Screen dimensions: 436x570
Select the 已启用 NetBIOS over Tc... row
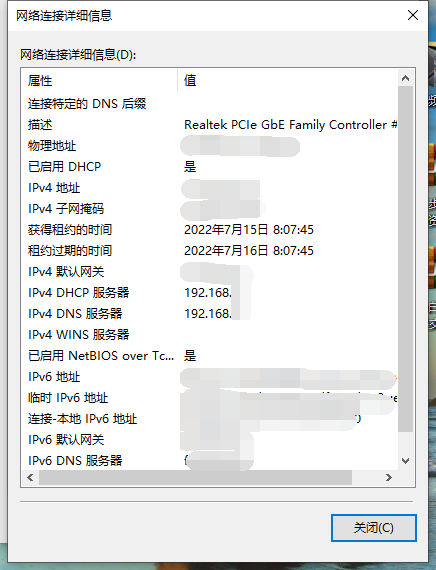209,356
